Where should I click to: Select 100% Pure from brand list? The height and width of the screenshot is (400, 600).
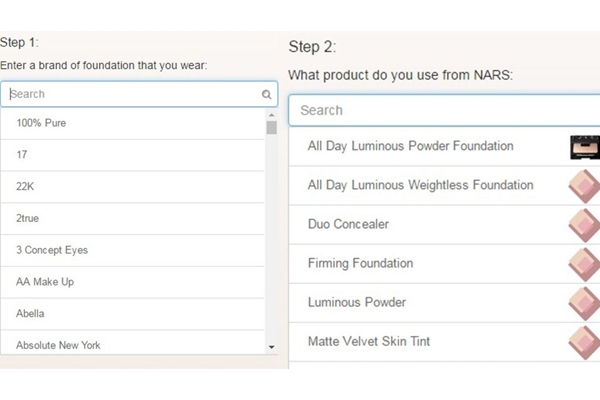(41, 123)
